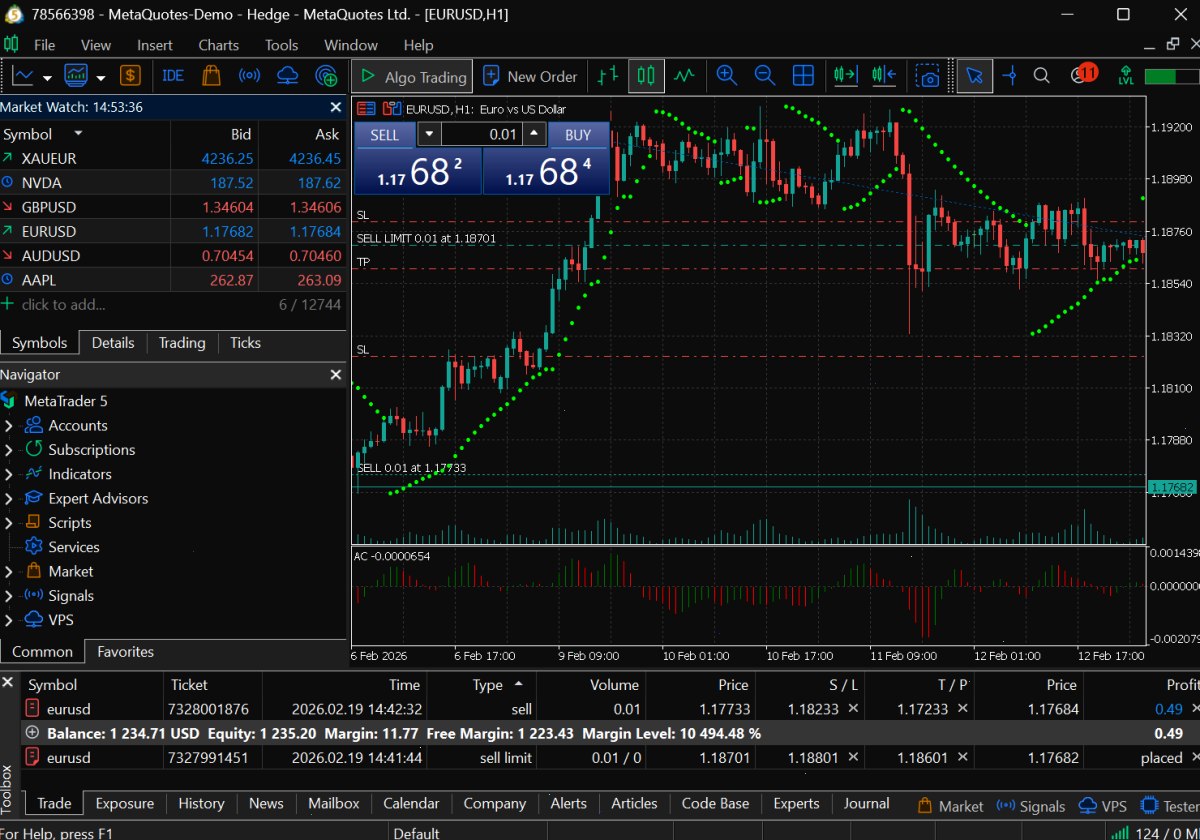Toggle Algo Trading on or off
Image resolution: width=1200 pixels, height=840 pixels.
(413, 76)
